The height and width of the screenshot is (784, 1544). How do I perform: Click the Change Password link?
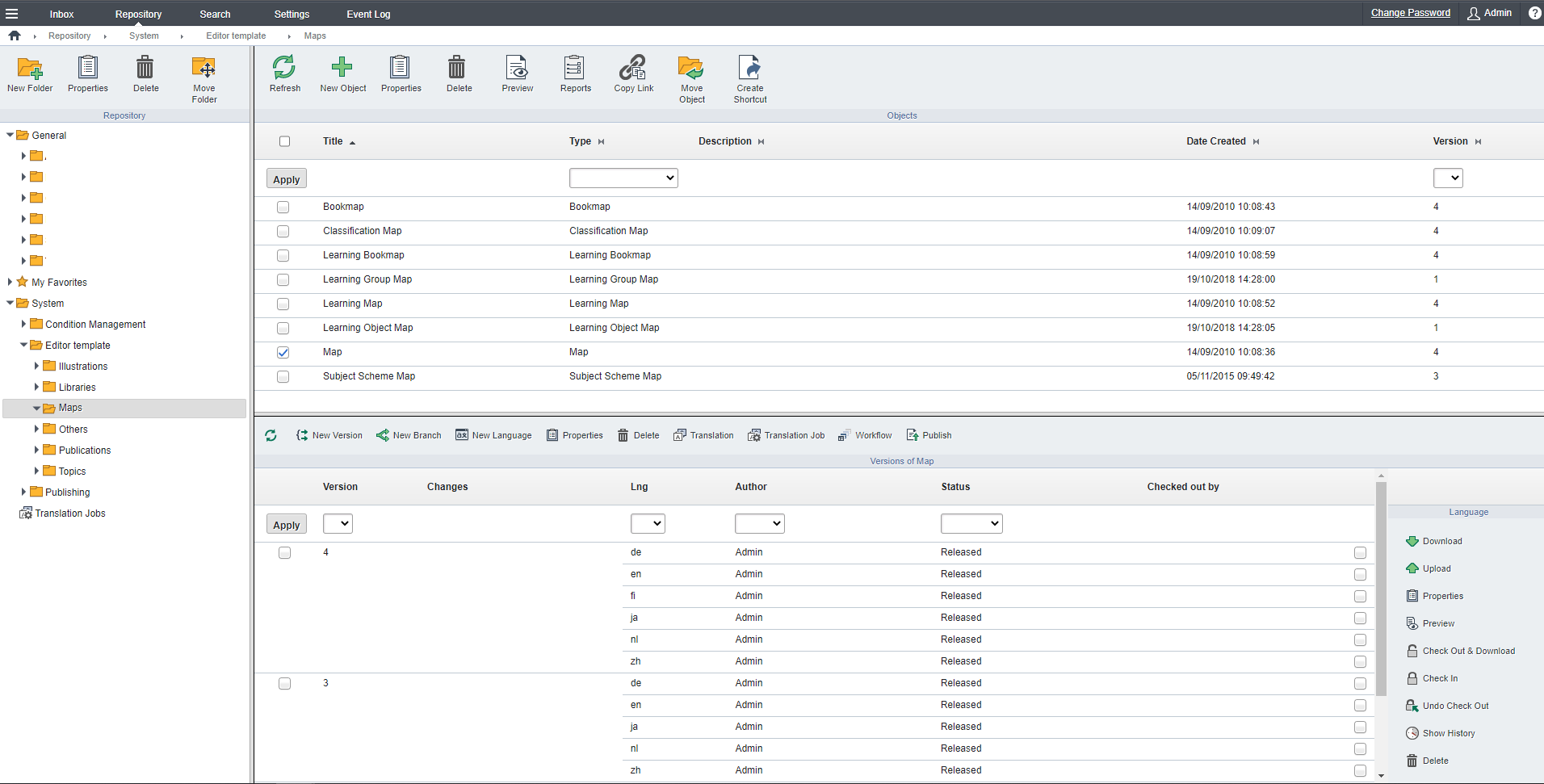pyautogui.click(x=1411, y=12)
